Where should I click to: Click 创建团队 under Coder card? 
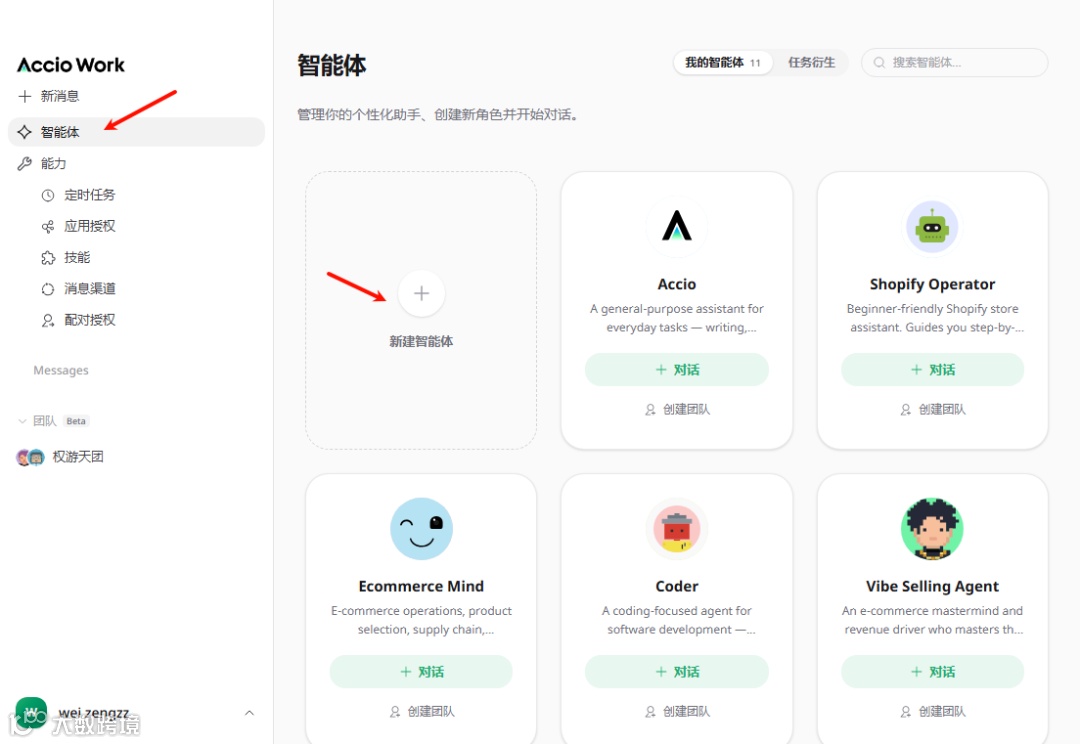(677, 712)
